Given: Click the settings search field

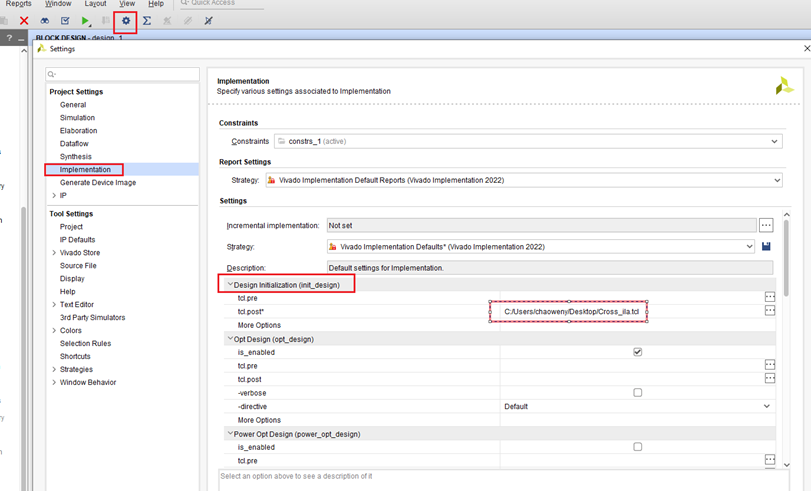Looking at the screenshot, I should pyautogui.click(x=122, y=74).
